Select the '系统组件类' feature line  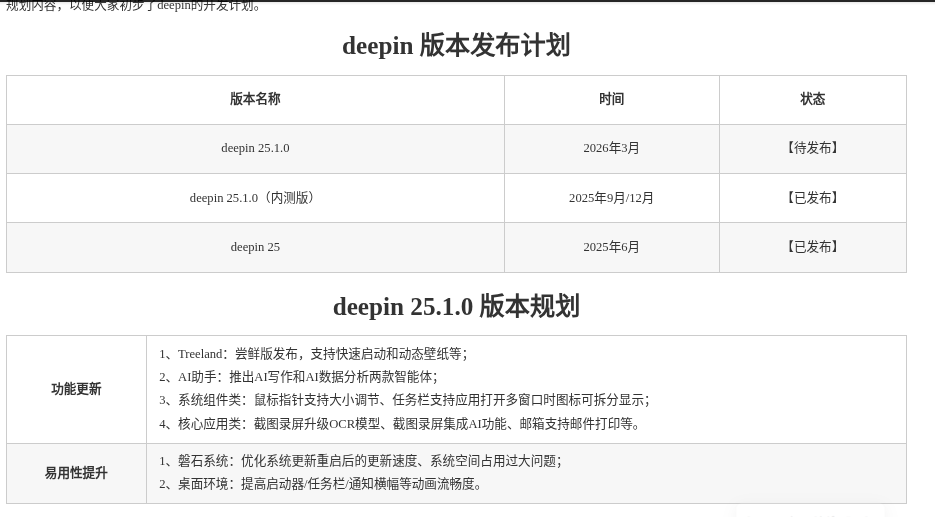(404, 400)
